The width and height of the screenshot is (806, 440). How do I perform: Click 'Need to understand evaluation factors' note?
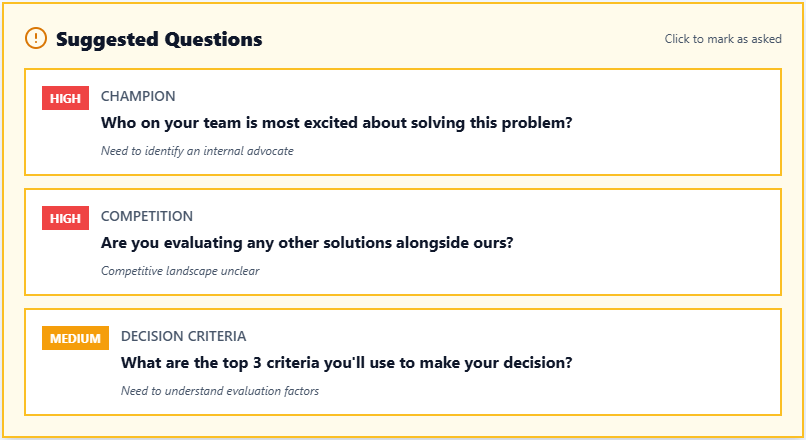220,391
